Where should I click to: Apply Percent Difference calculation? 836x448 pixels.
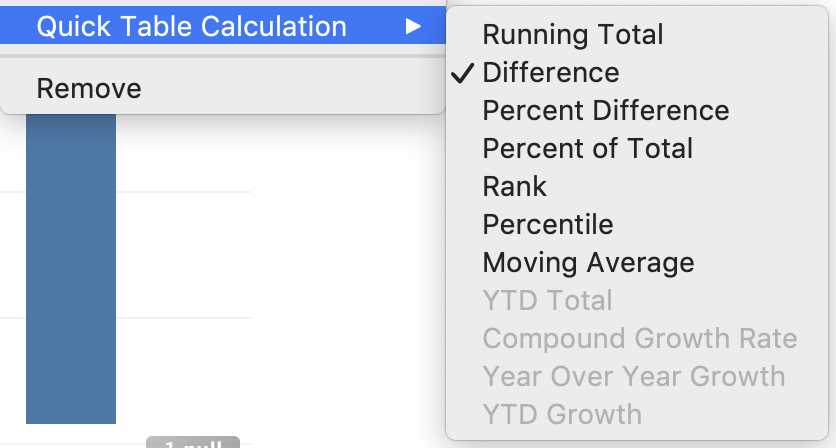pyautogui.click(x=606, y=111)
